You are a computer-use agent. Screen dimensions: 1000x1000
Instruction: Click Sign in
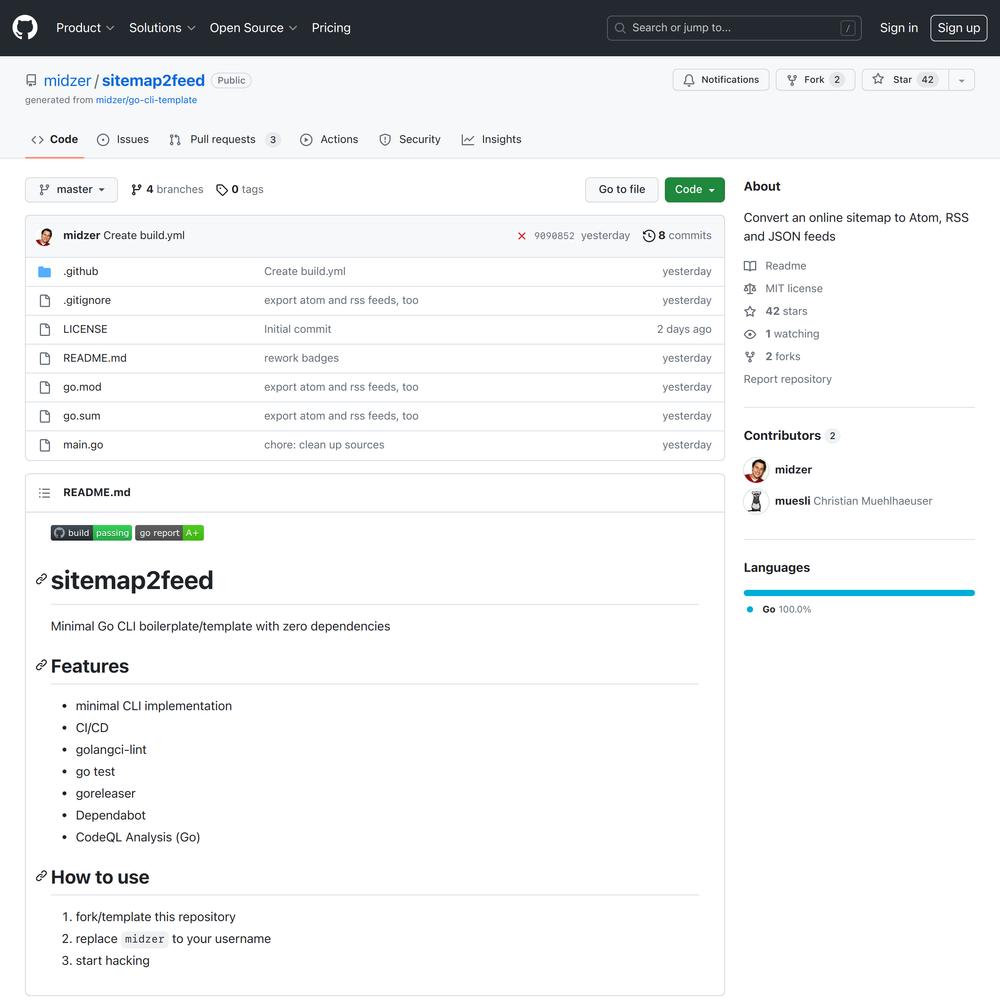(899, 28)
